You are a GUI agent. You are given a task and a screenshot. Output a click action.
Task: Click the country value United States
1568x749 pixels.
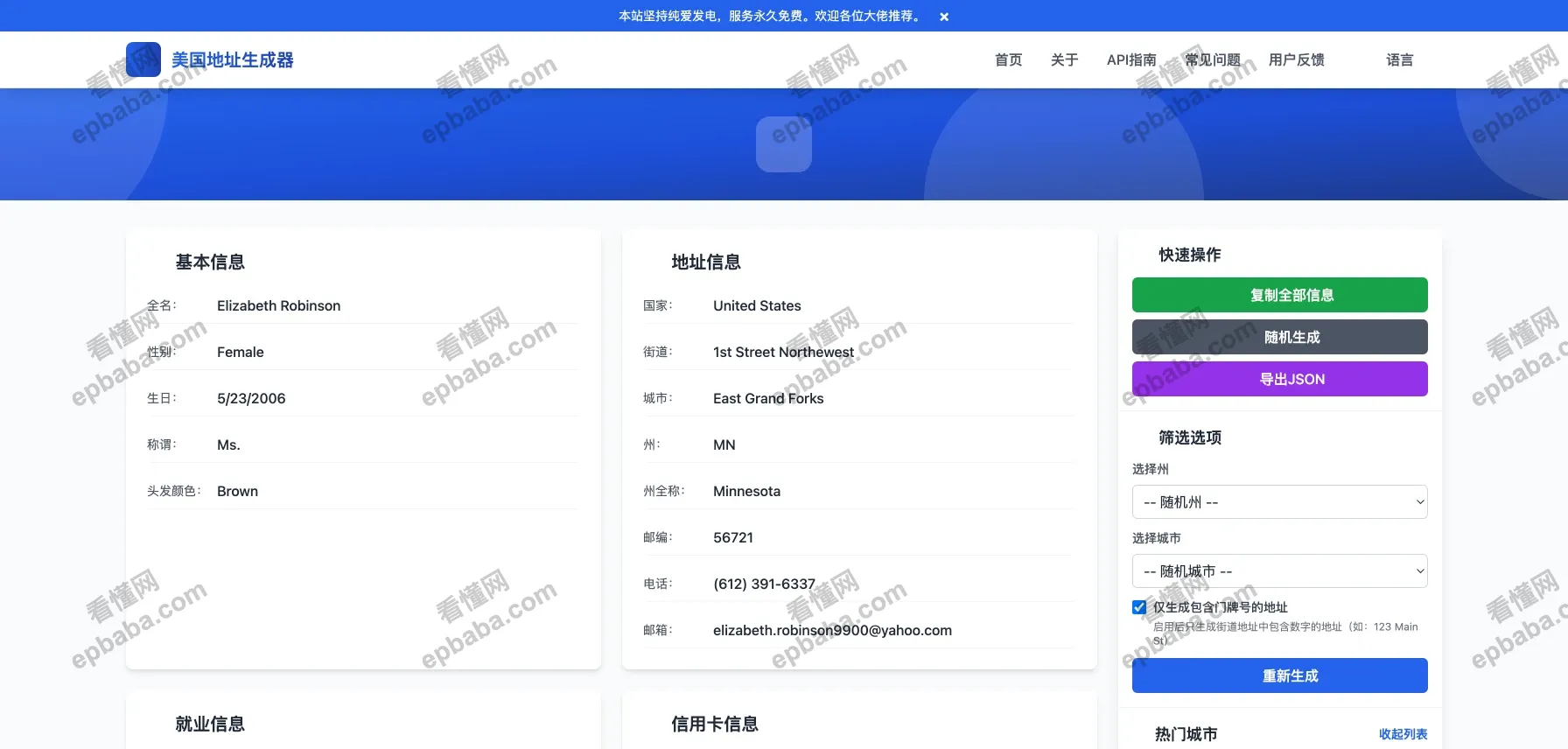click(x=757, y=305)
